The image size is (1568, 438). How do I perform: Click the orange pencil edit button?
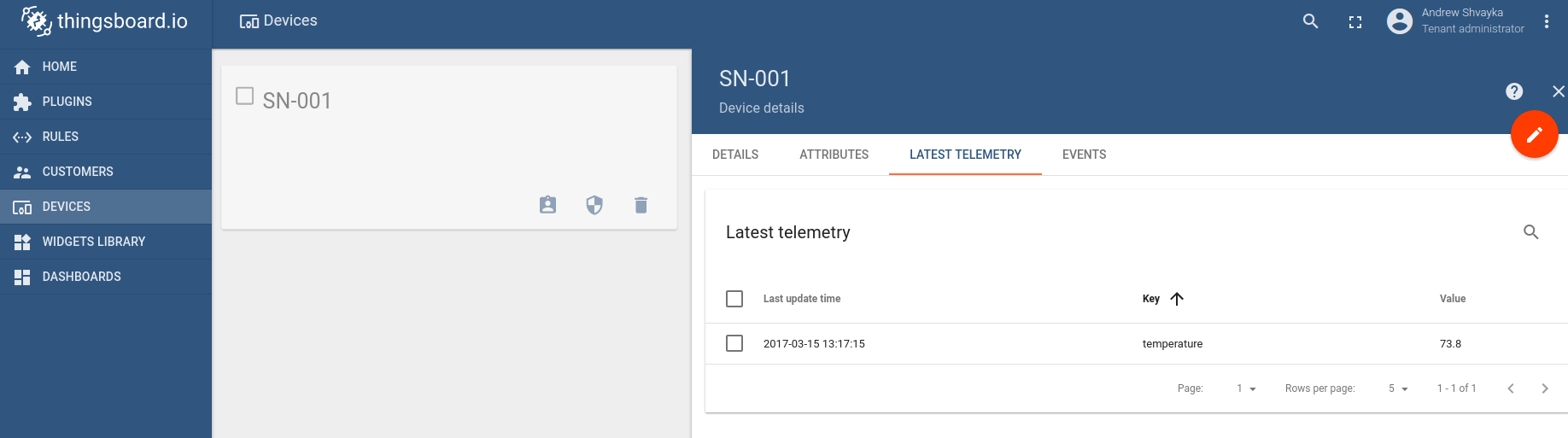pyautogui.click(x=1534, y=135)
